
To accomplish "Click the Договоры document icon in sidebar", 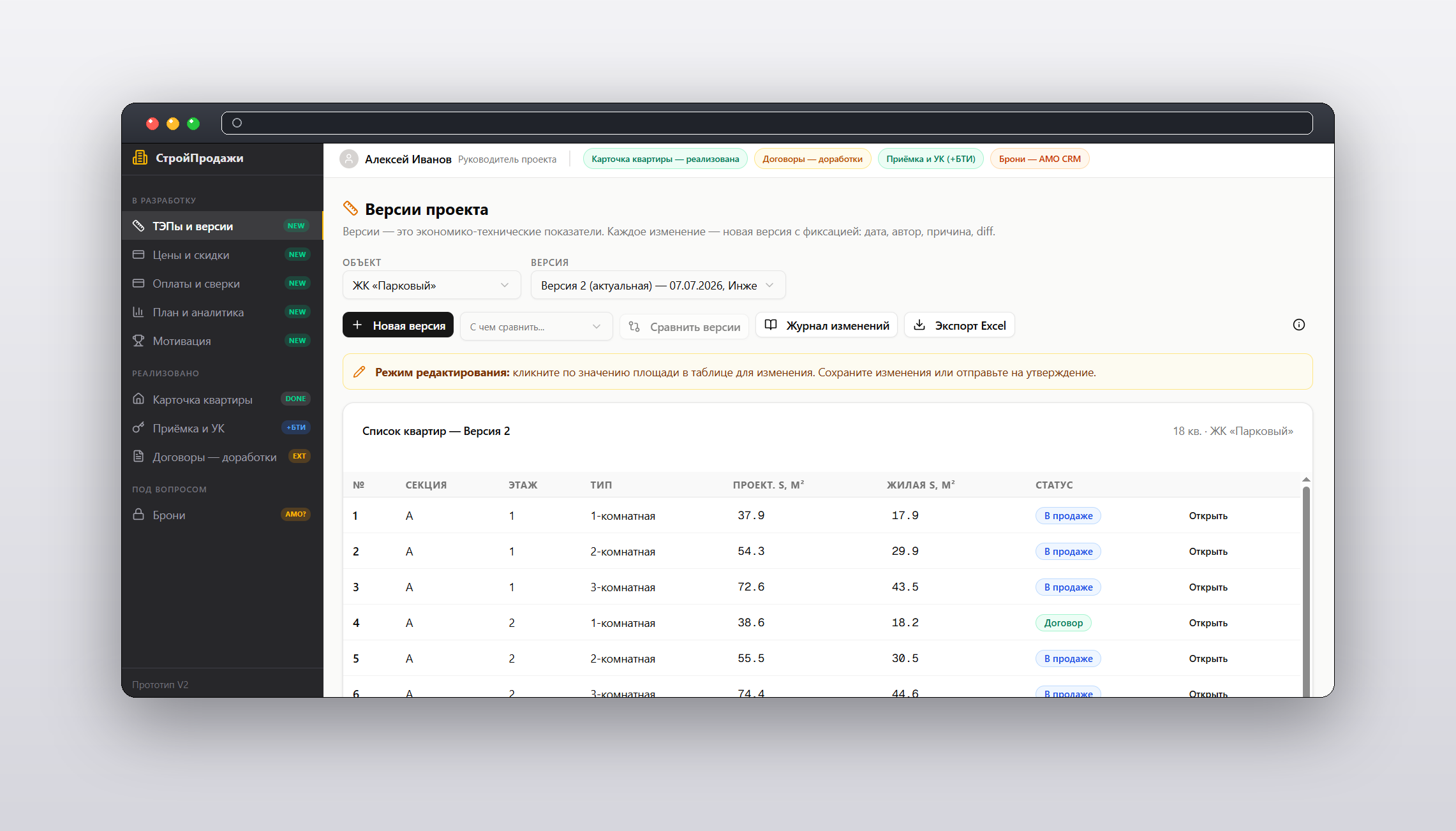I will 138,456.
